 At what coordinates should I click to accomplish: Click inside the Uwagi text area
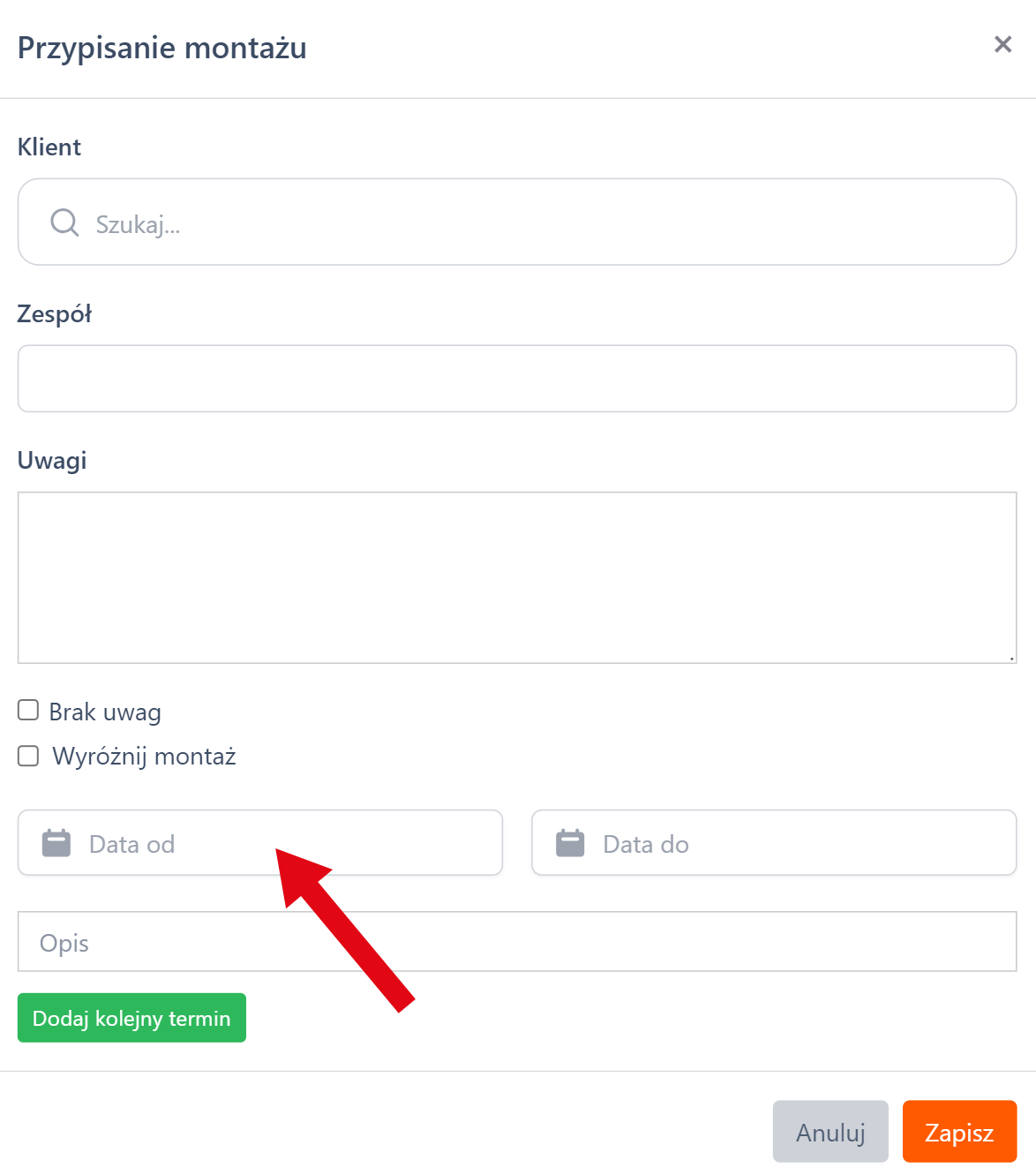click(x=517, y=577)
